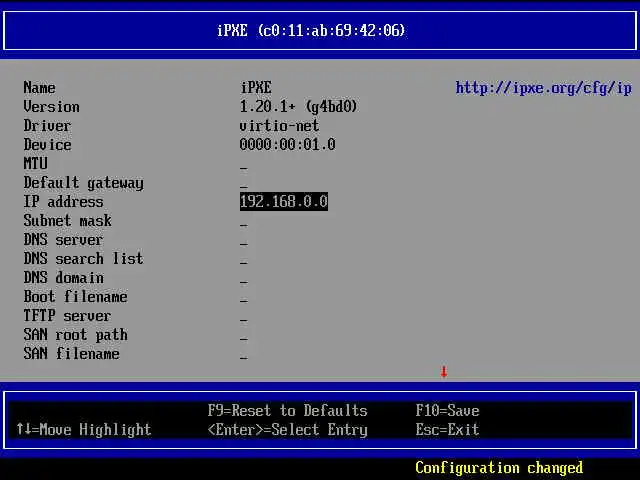640x480 pixels.
Task: Click the version value 1.20.1+ (g4bd0)
Action: pos(298,107)
